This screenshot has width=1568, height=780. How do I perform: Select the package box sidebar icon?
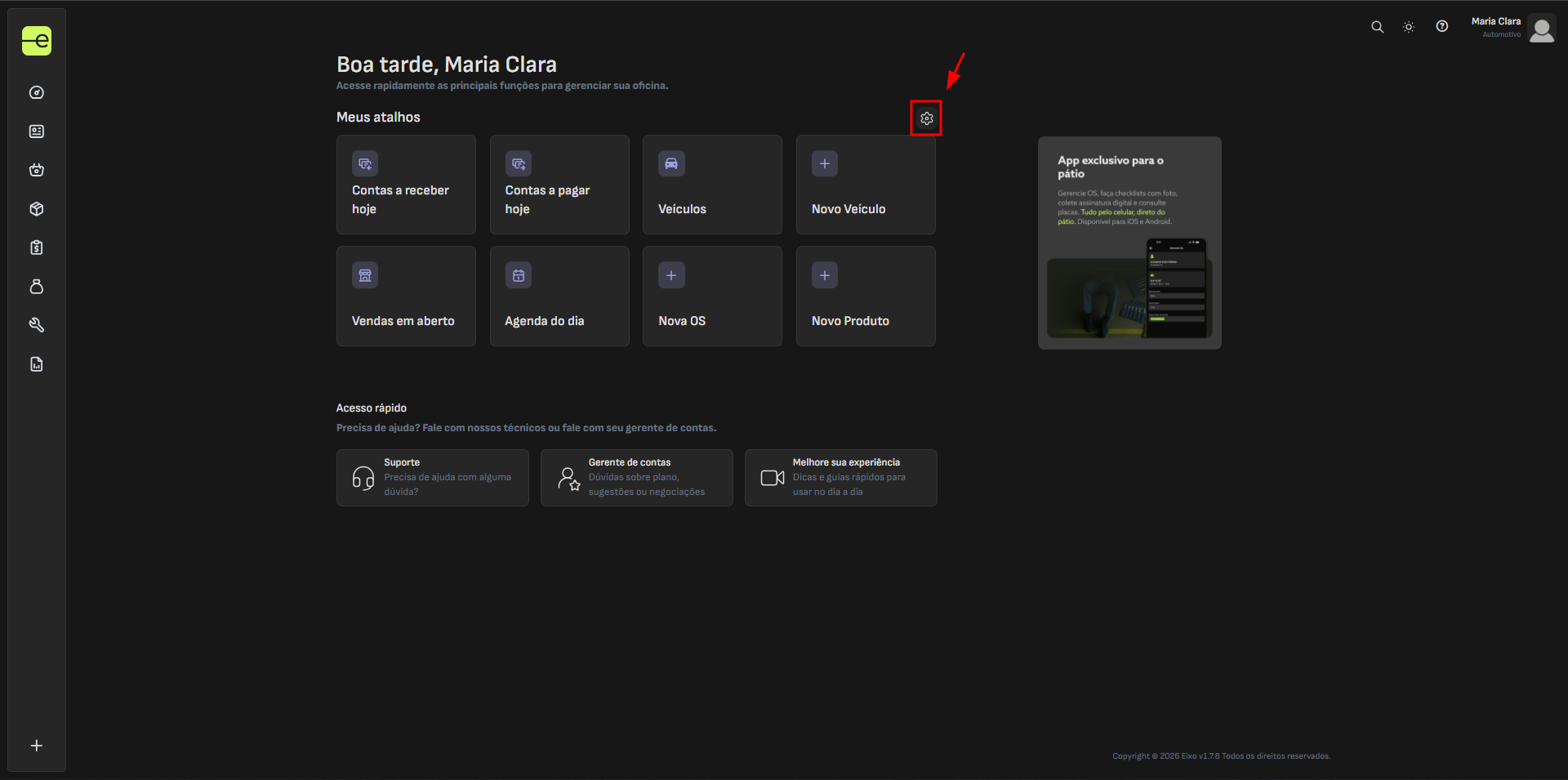(37, 209)
